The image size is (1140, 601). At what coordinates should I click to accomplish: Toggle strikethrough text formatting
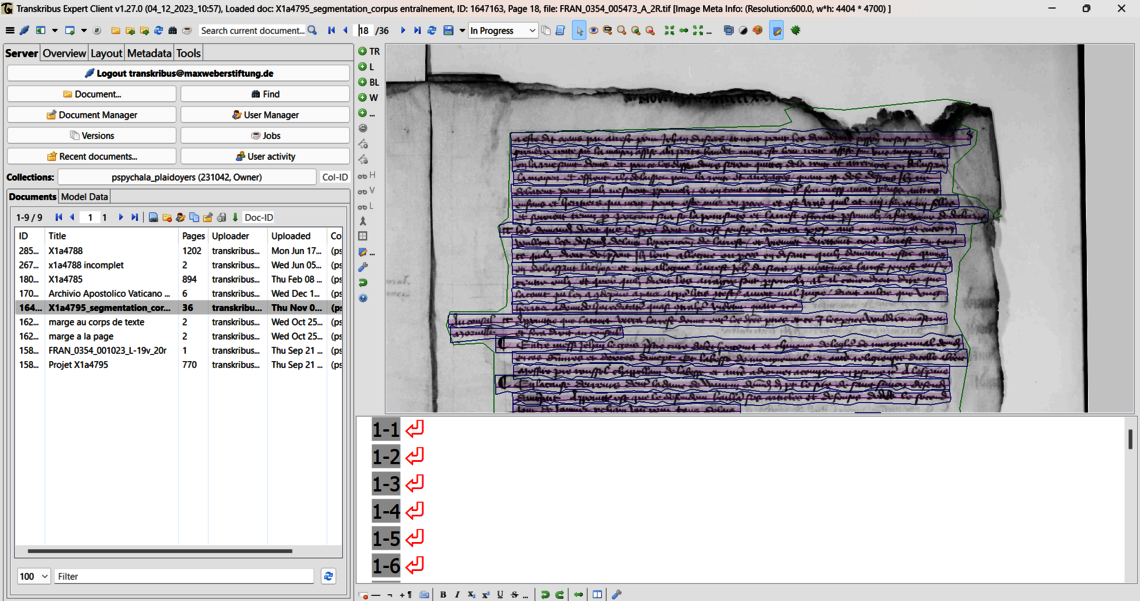pyautogui.click(x=515, y=595)
